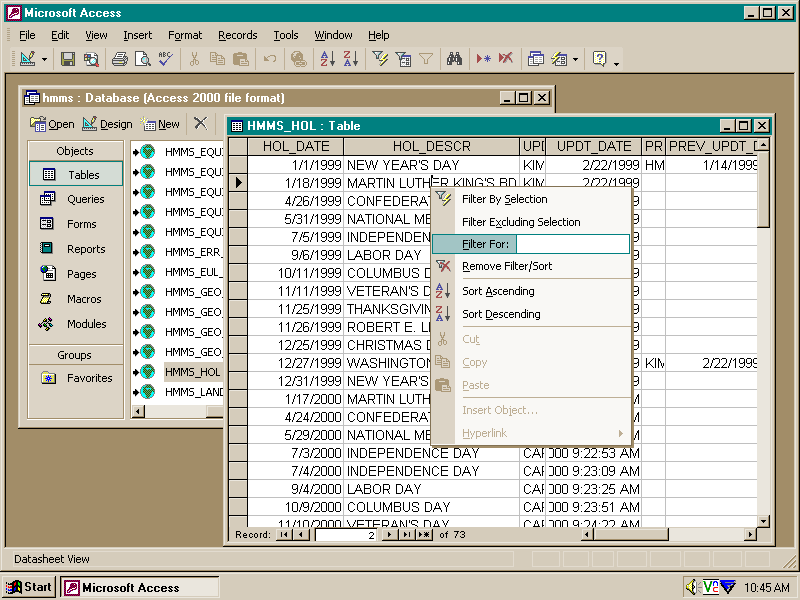Click next record navigation button

pyautogui.click(x=390, y=535)
